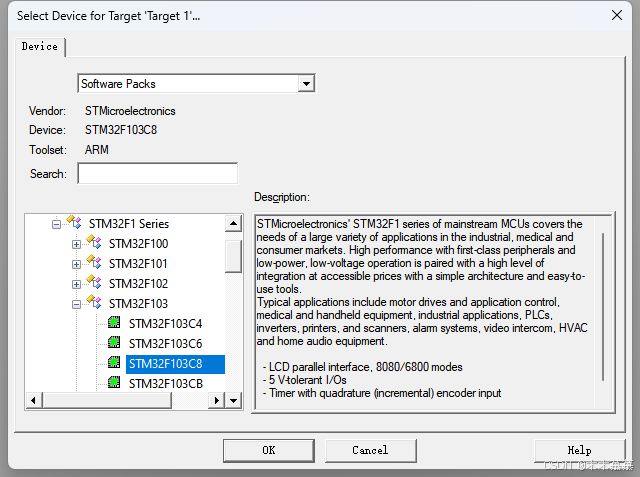Close the Select Device dialog

[x=617, y=16]
